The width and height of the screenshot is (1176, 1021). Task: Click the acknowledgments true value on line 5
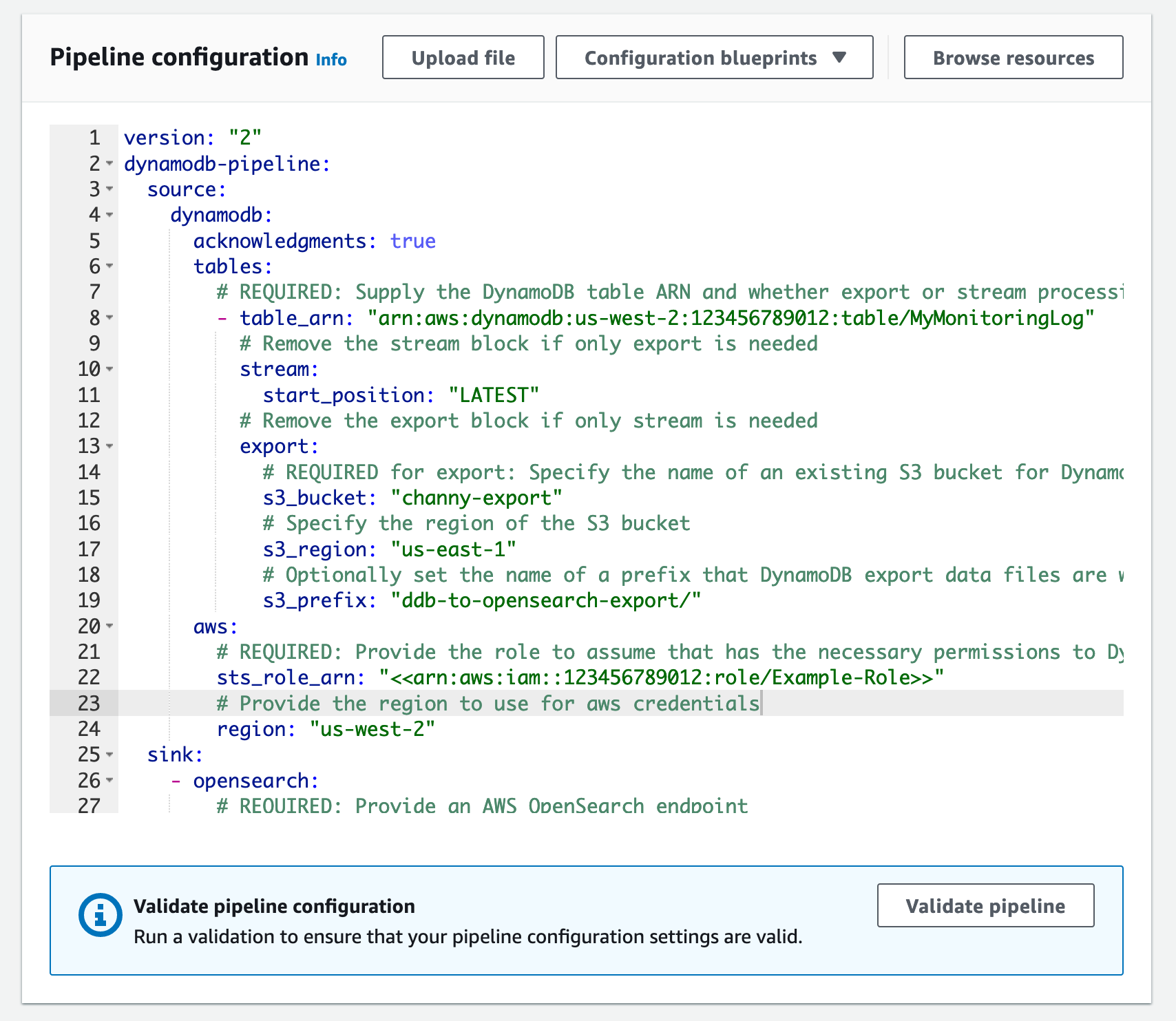[412, 241]
